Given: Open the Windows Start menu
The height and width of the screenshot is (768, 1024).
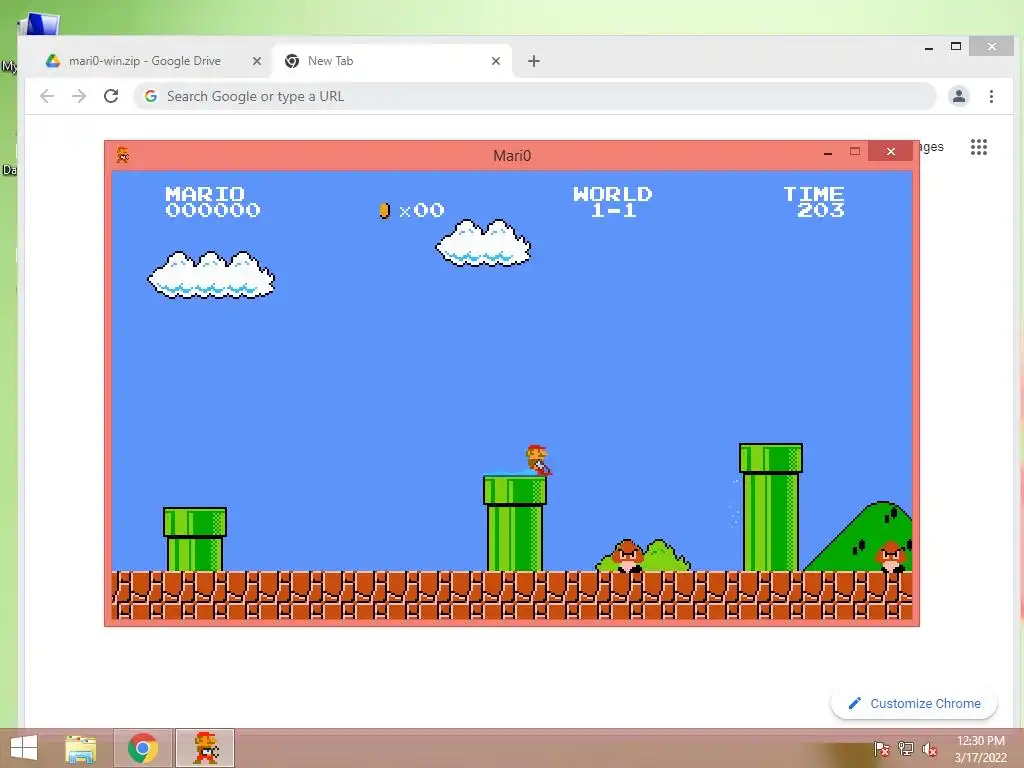Looking at the screenshot, I should [24, 748].
